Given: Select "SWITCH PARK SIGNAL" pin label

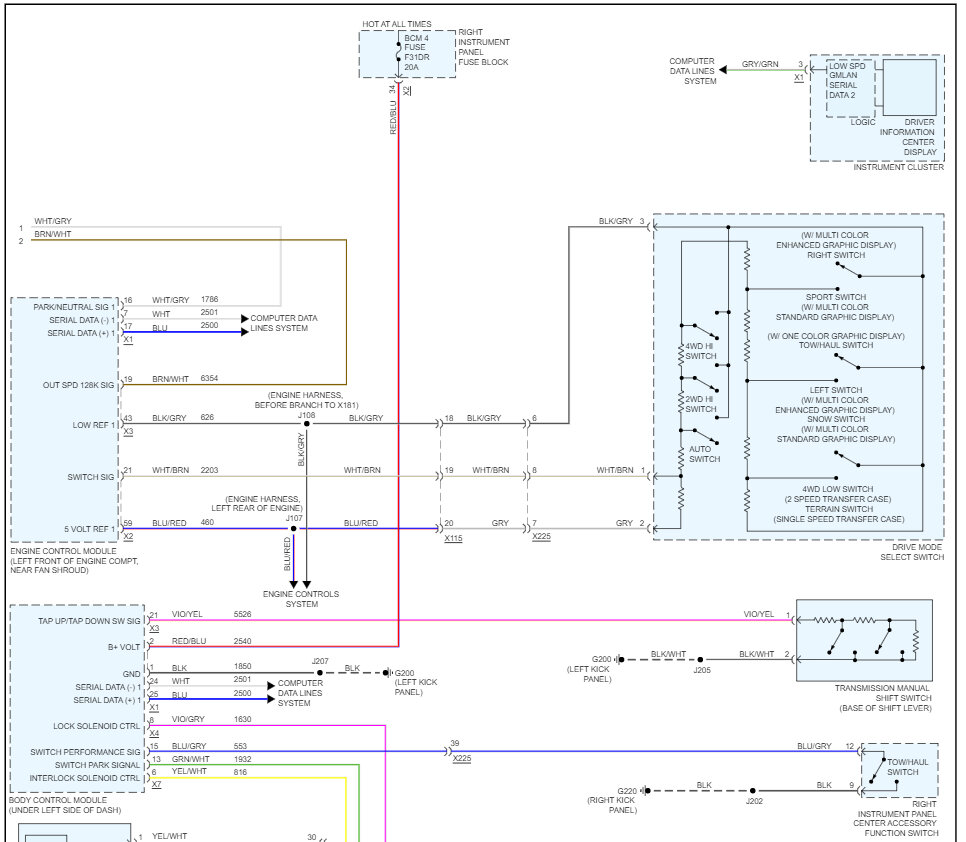Looking at the screenshot, I should [97, 765].
